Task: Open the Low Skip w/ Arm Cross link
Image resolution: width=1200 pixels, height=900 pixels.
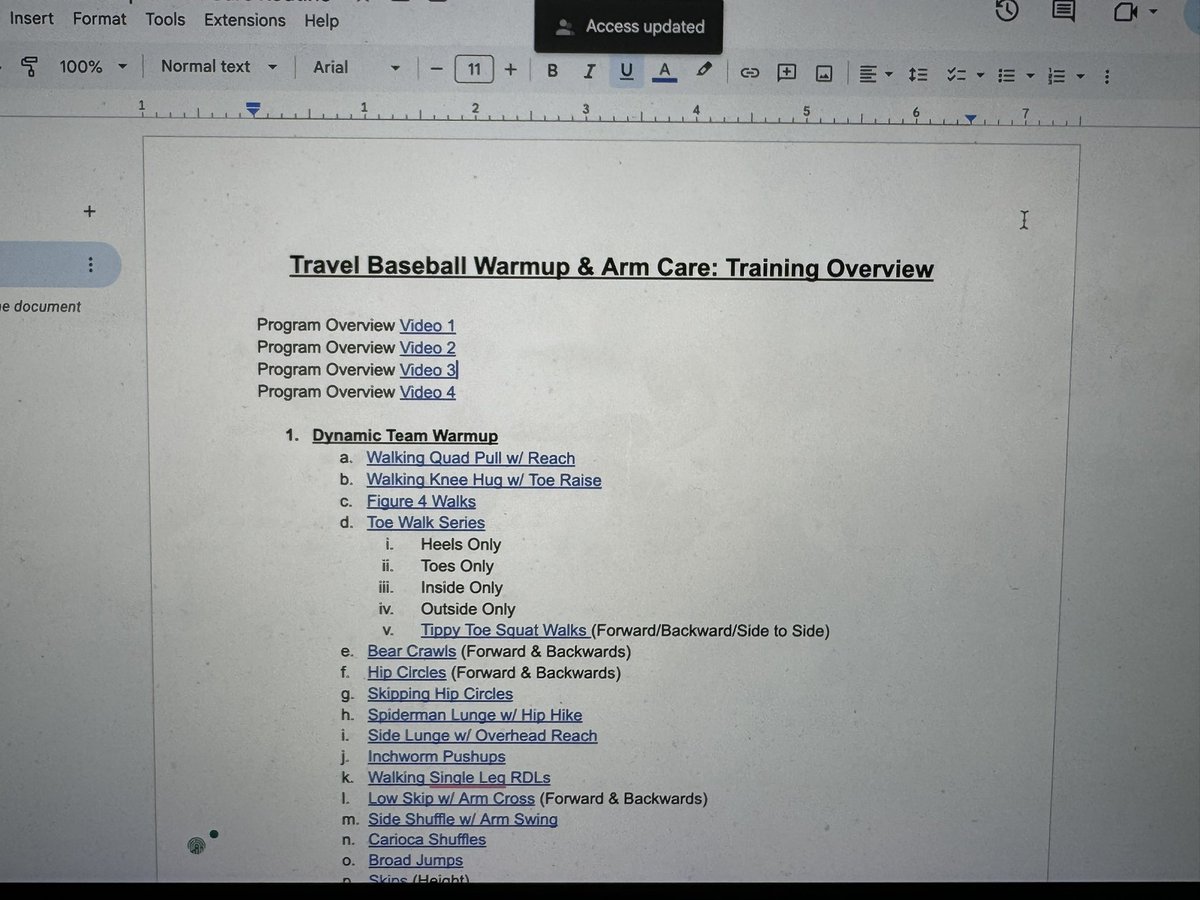Action: [451, 799]
